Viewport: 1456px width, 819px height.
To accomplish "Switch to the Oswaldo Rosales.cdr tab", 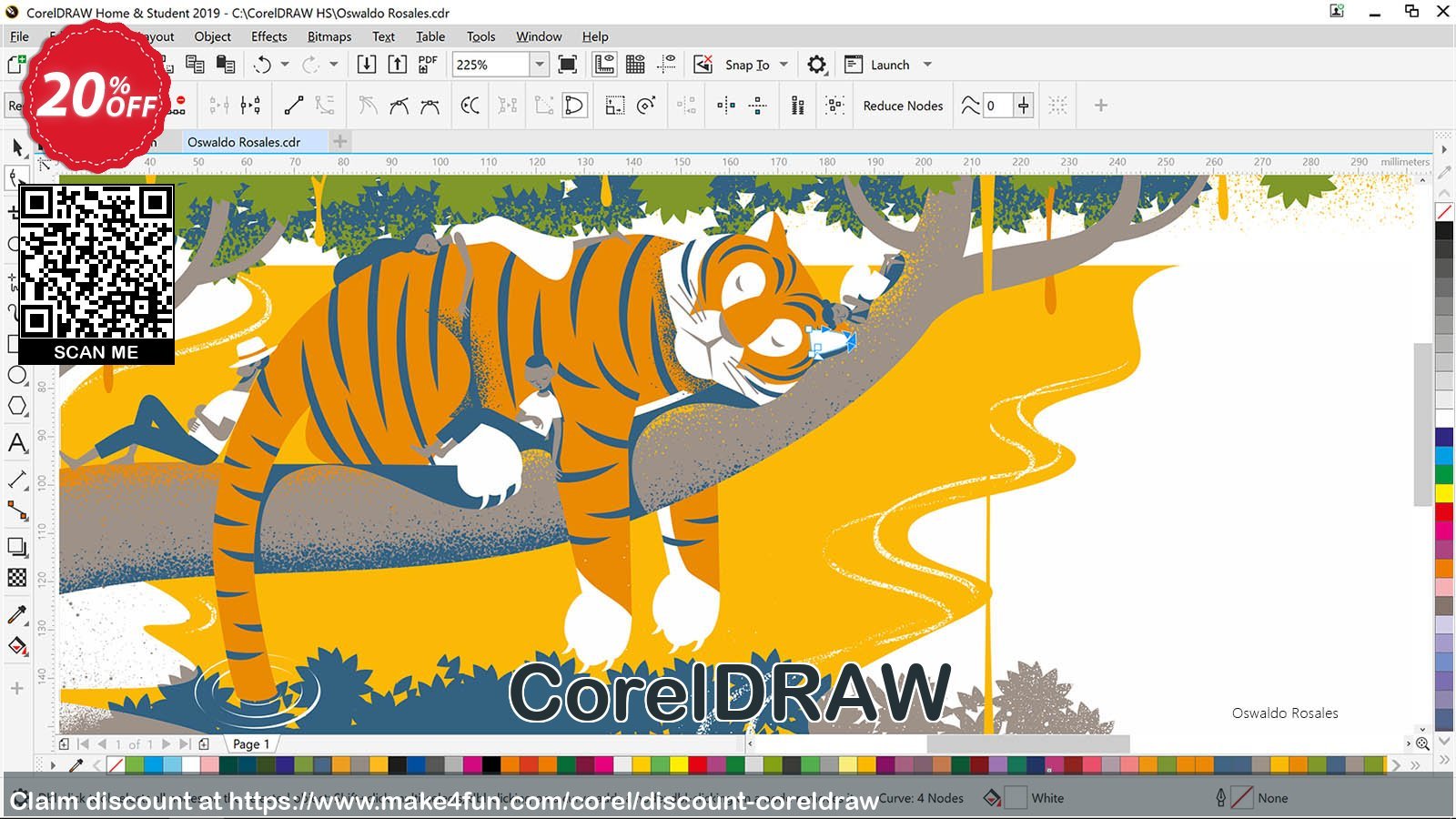I will (x=244, y=142).
